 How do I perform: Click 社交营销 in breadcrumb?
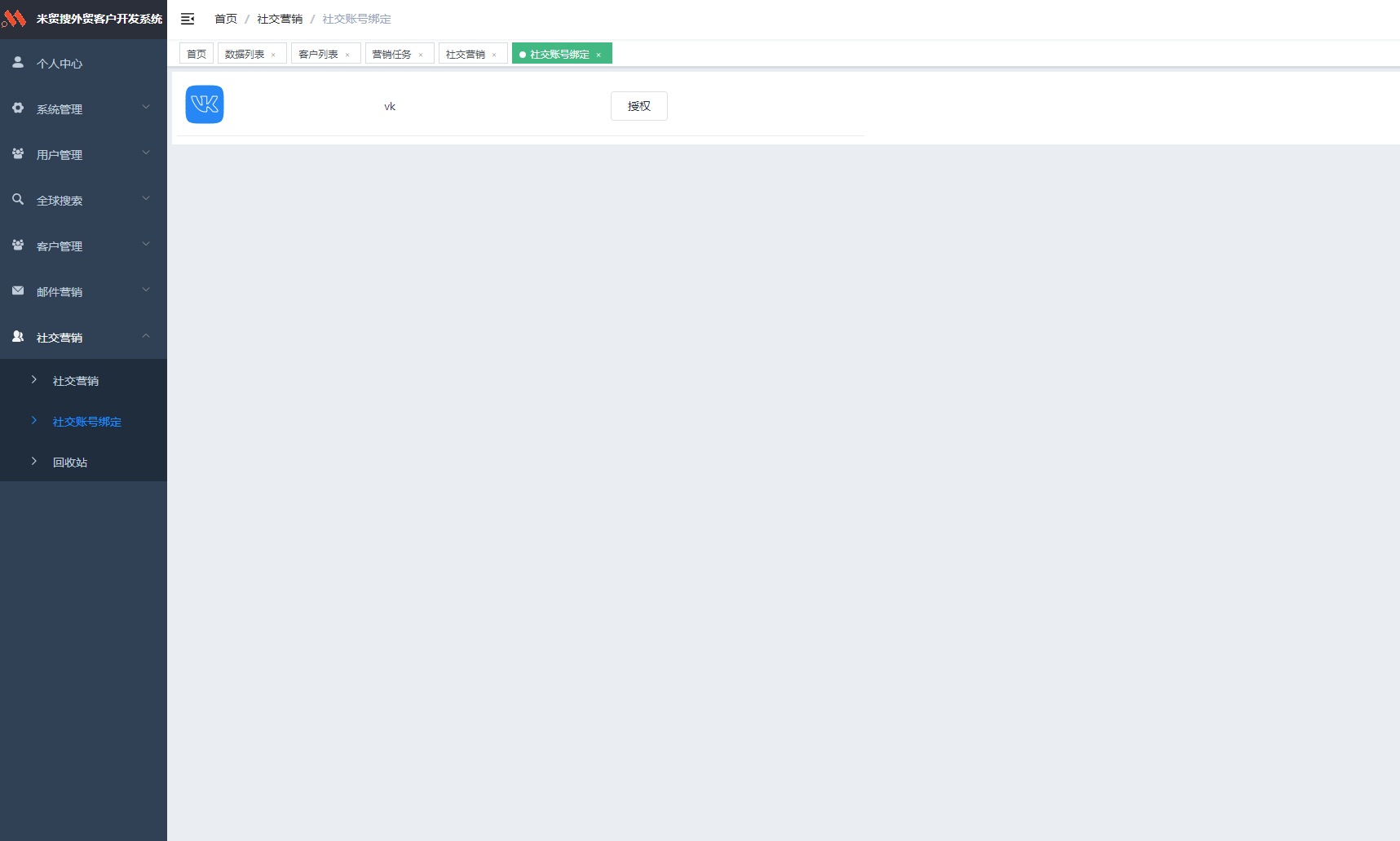pyautogui.click(x=280, y=19)
